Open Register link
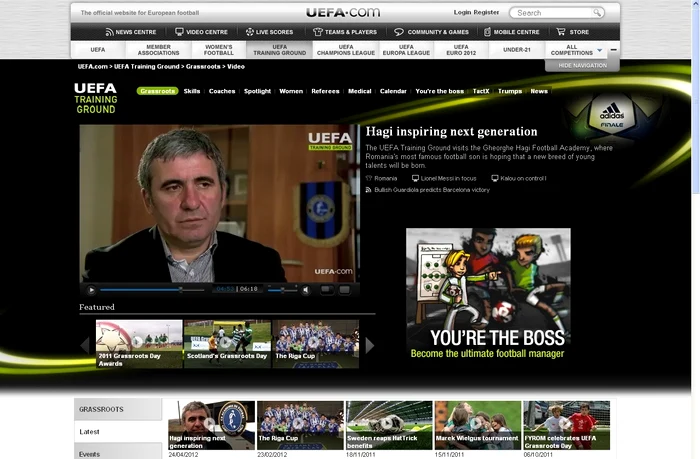Image resolution: width=700 pixels, height=459 pixels. tap(487, 13)
